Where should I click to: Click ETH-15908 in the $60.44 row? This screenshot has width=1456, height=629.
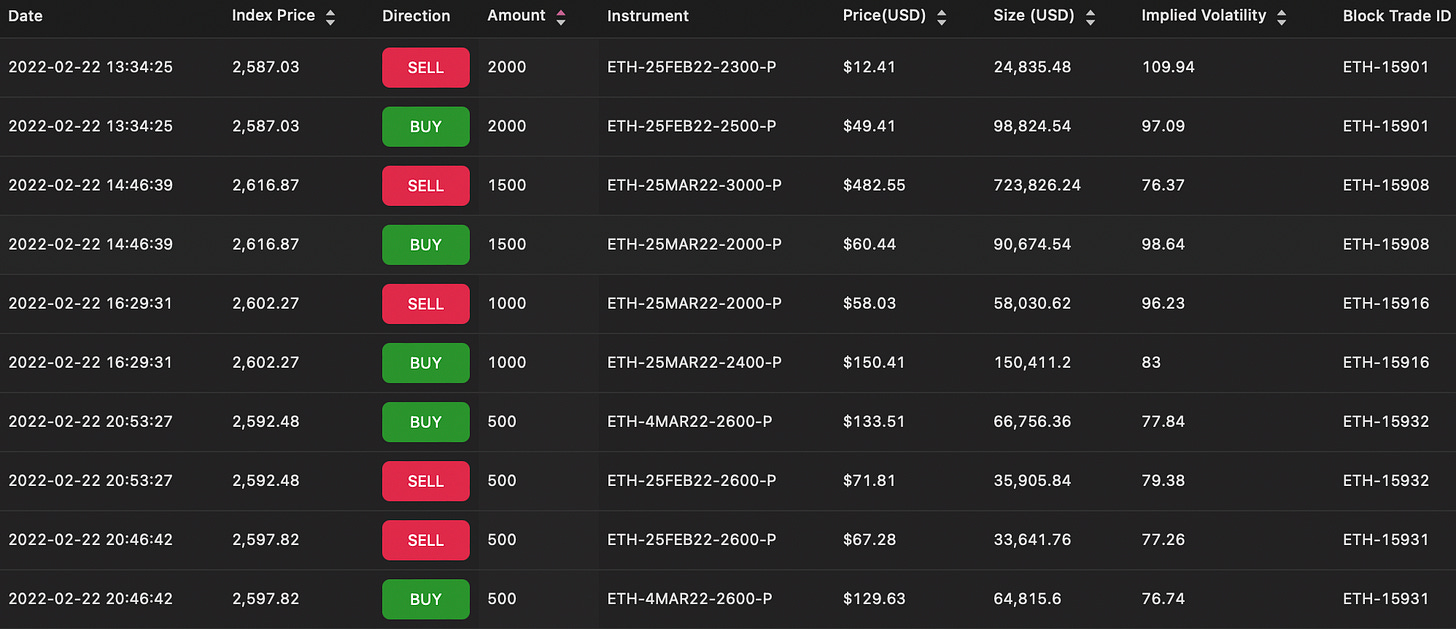pyautogui.click(x=1386, y=244)
